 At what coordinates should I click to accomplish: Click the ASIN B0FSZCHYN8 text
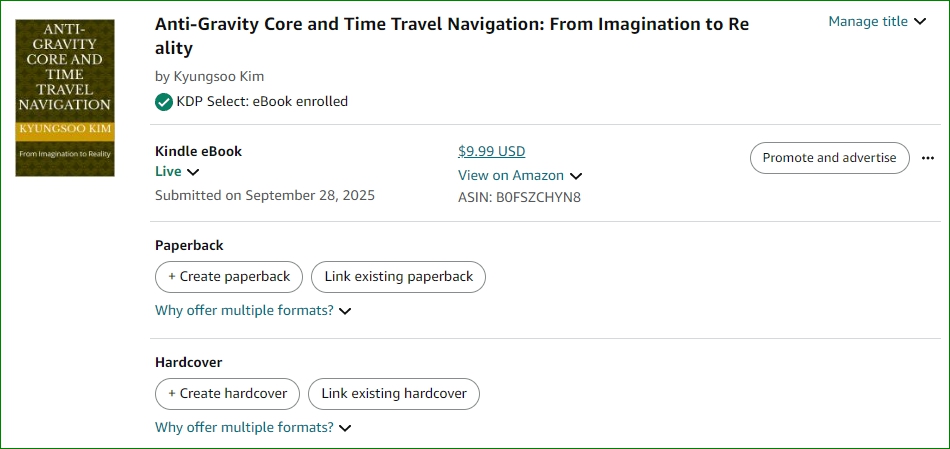[519, 197]
